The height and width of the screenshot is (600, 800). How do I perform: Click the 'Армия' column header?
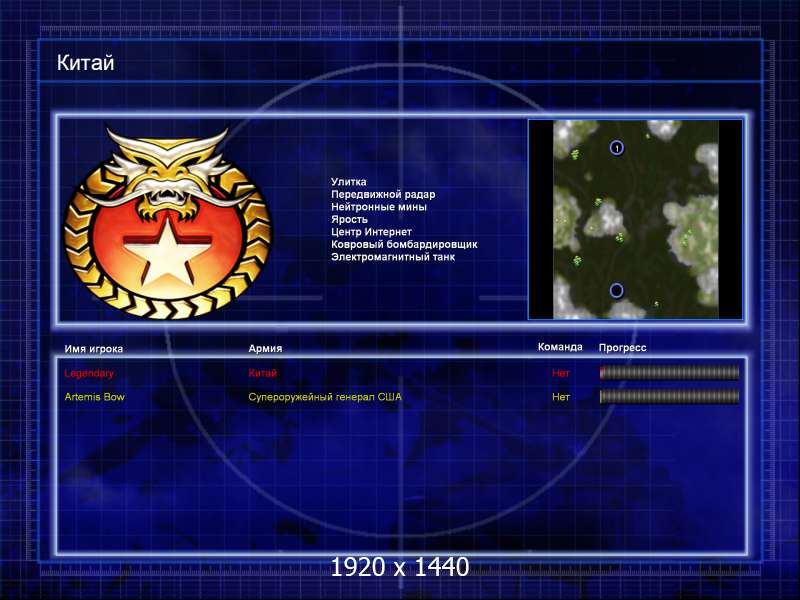coord(265,348)
